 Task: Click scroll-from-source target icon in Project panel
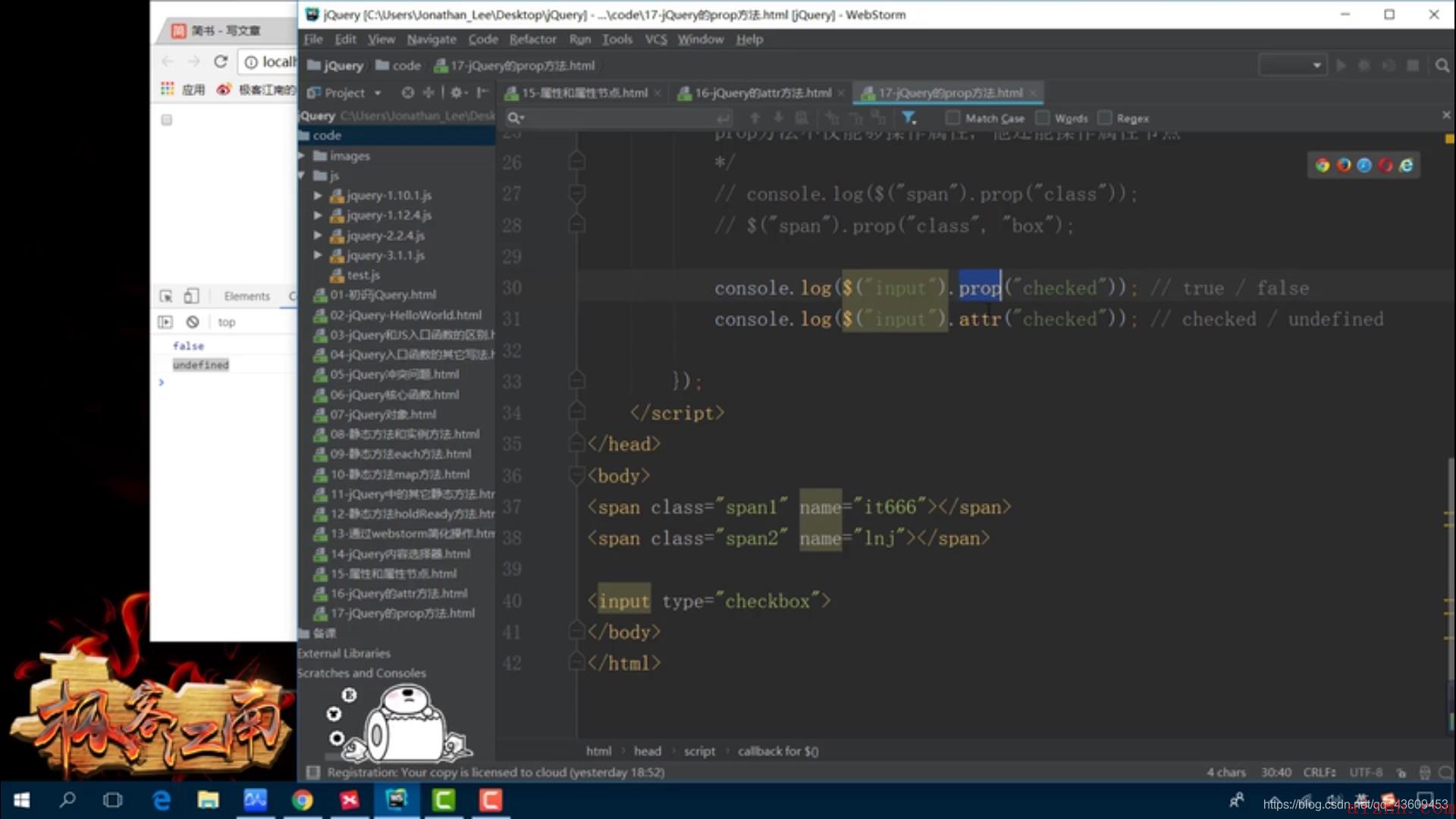(408, 93)
